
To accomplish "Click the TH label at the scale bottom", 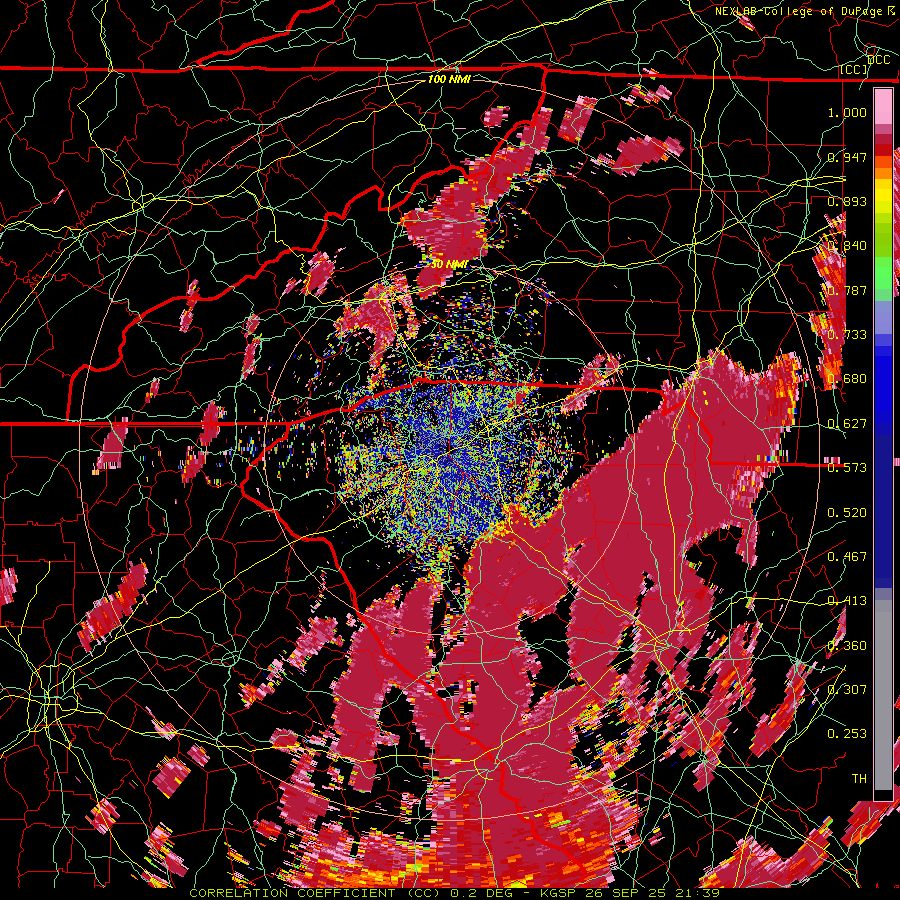I will pyautogui.click(x=859, y=779).
